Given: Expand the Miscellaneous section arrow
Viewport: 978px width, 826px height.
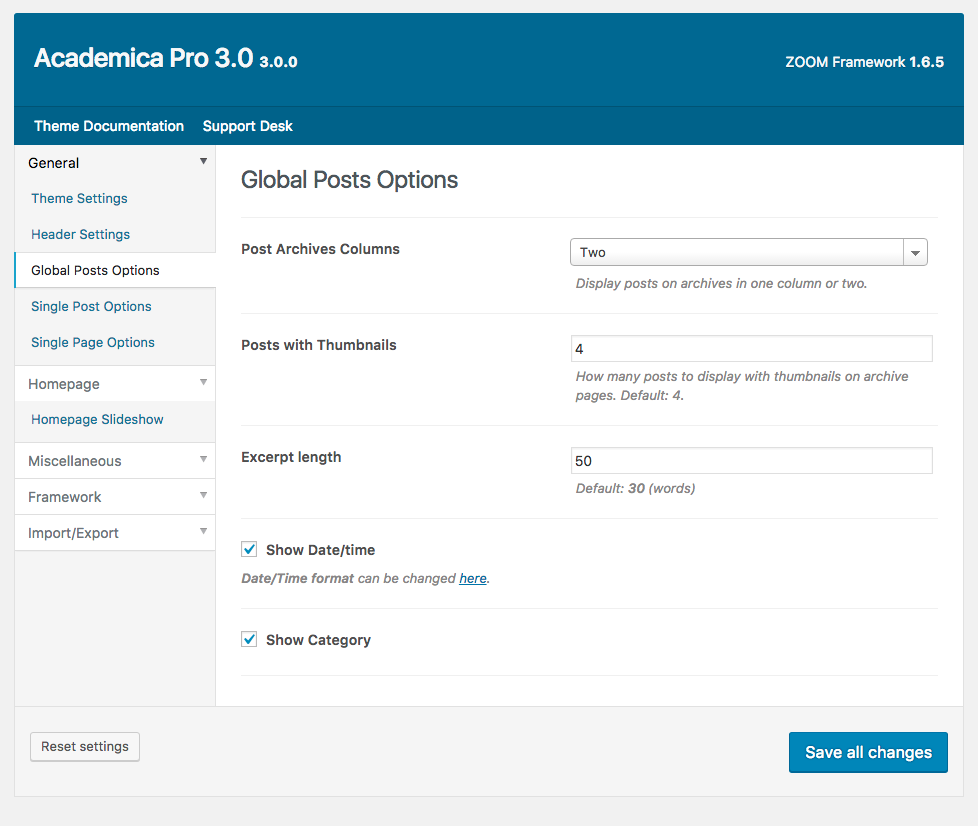Looking at the screenshot, I should pos(203,460).
